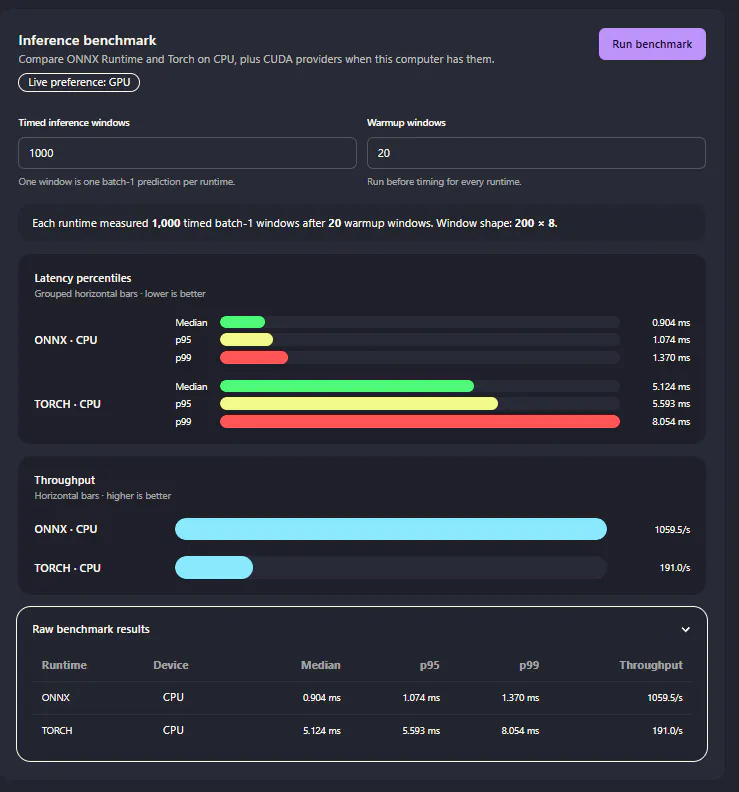Click the p95 column header
This screenshot has width=739, height=792.
(x=429, y=665)
